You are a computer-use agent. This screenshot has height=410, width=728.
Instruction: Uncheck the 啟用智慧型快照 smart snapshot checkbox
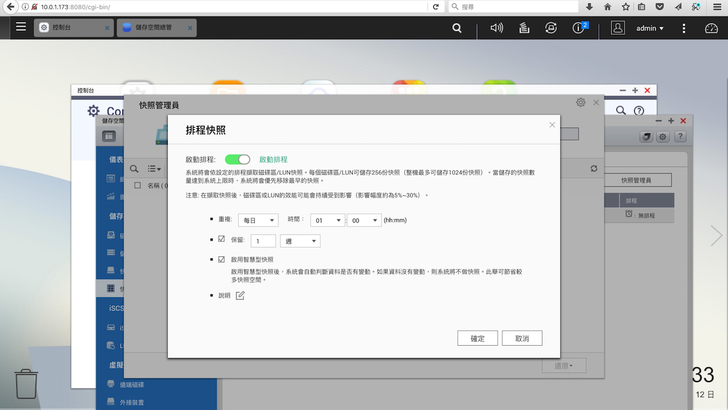point(222,259)
